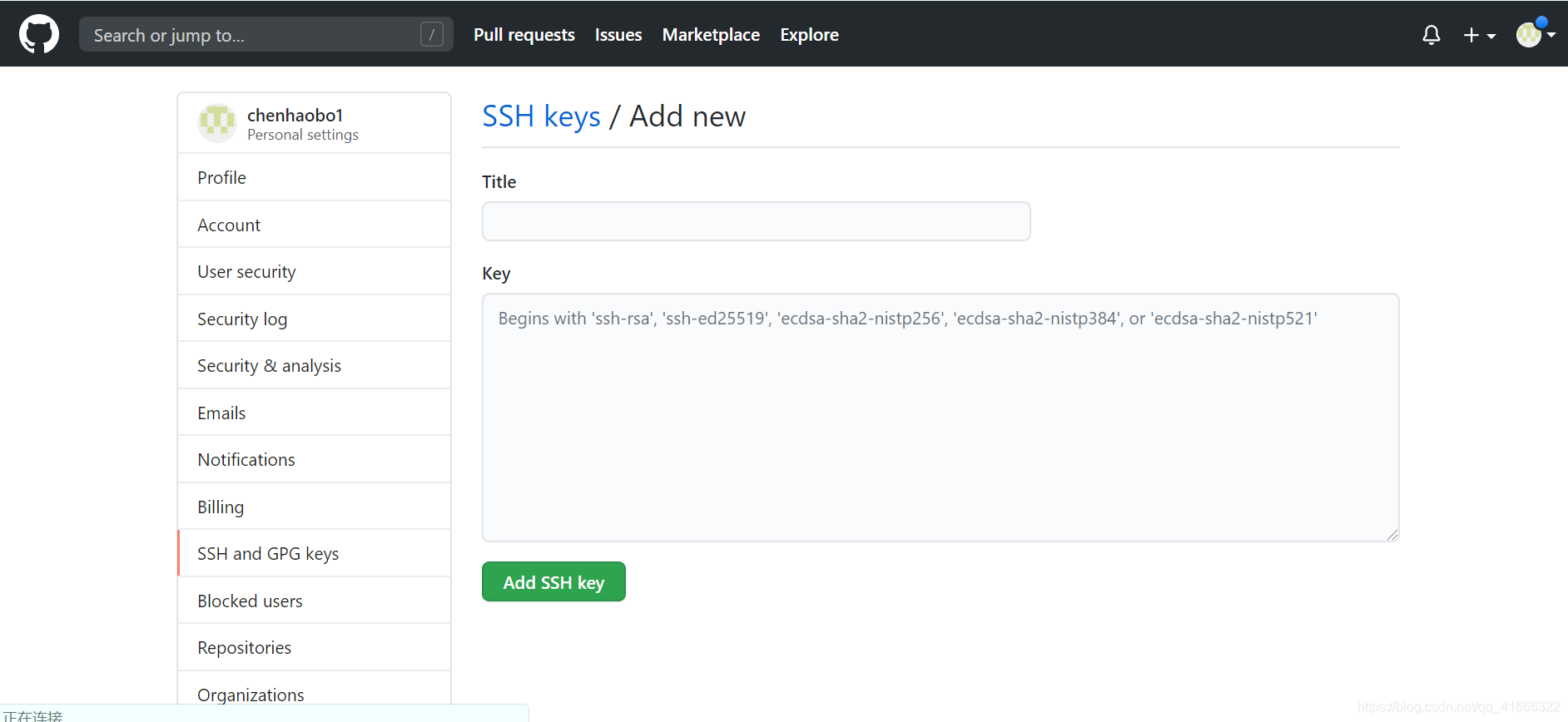Select SSH and GPG keys

tap(315, 554)
